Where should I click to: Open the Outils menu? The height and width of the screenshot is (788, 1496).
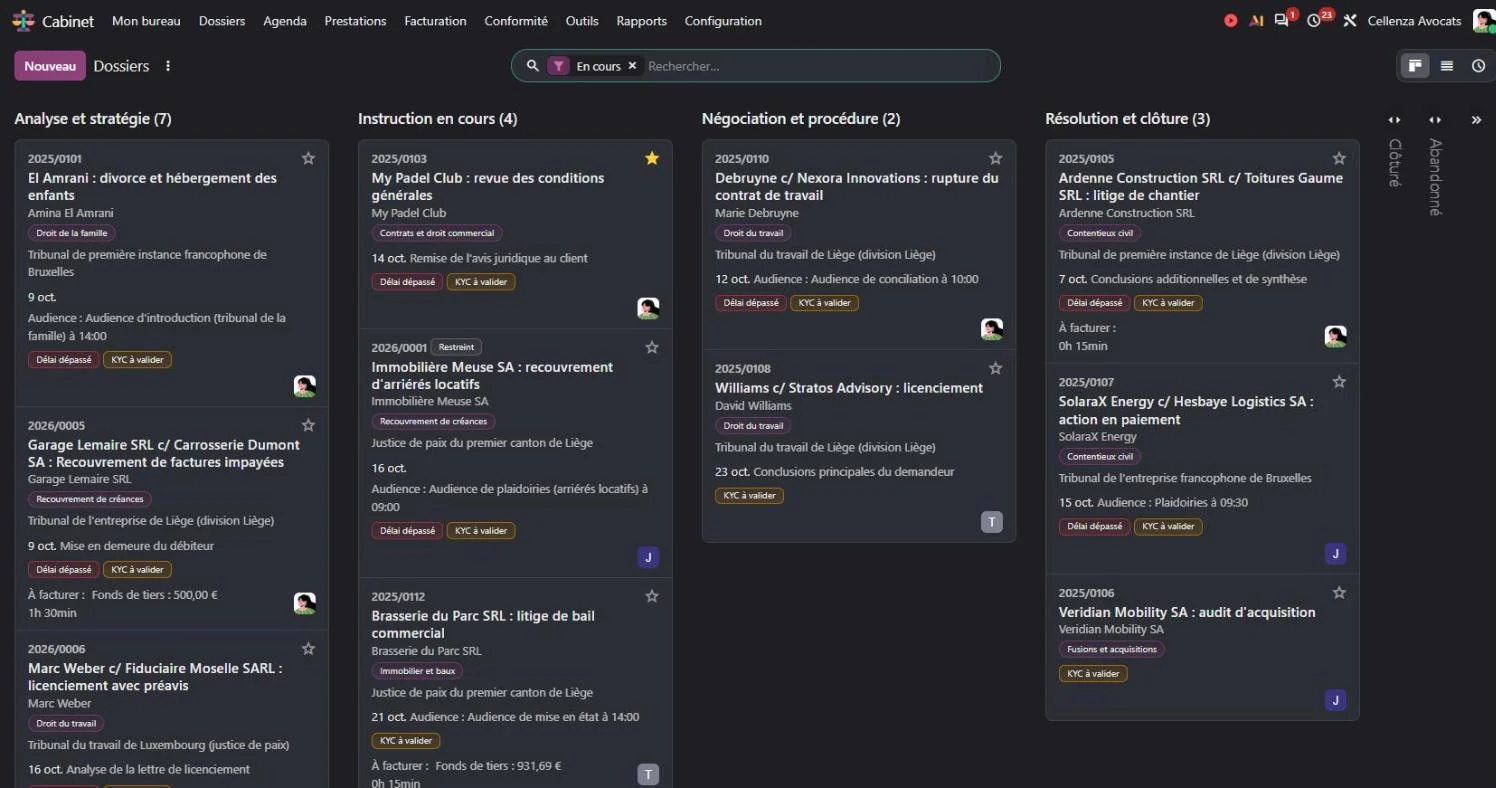pos(582,20)
